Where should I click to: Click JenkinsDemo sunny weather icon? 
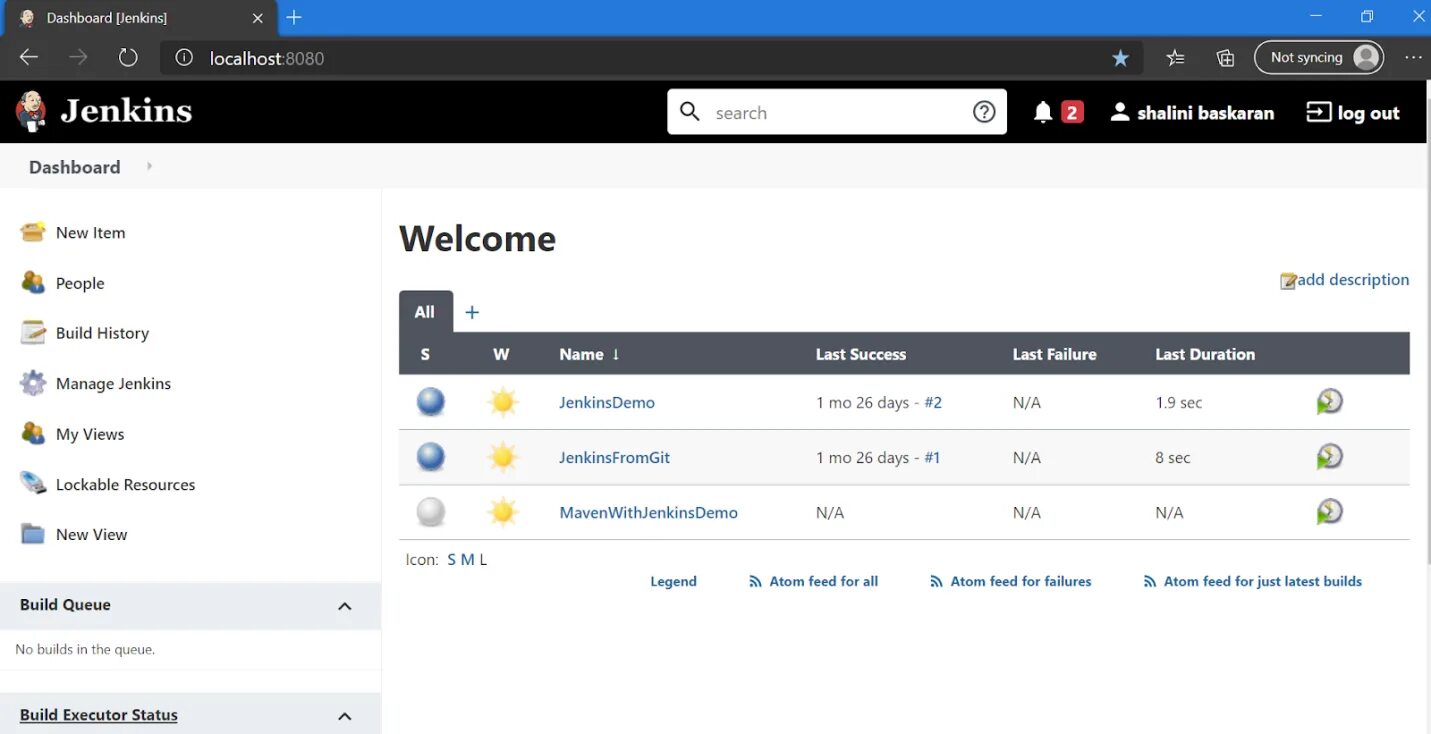click(x=503, y=402)
